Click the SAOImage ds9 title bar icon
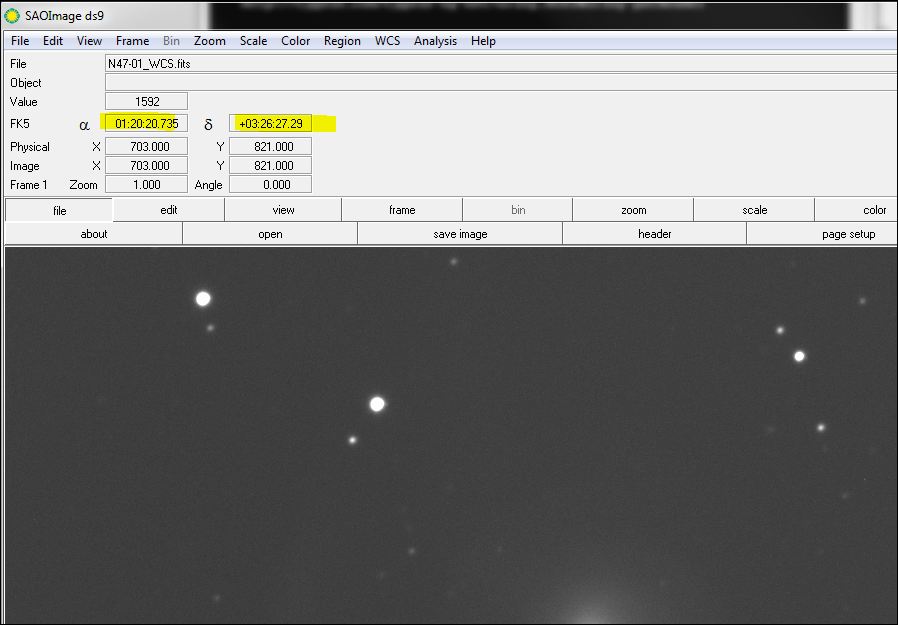 pos(12,16)
